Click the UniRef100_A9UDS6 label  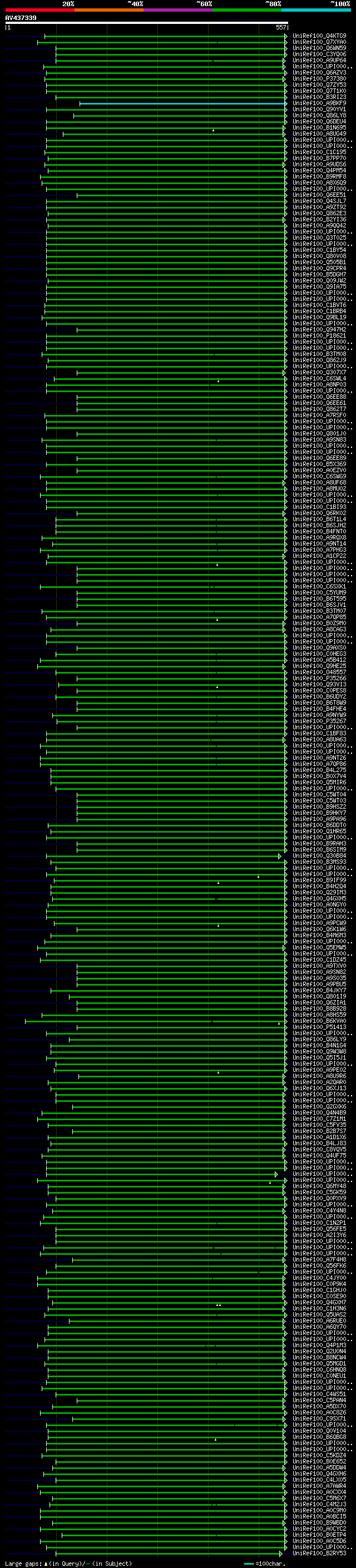coord(319,164)
